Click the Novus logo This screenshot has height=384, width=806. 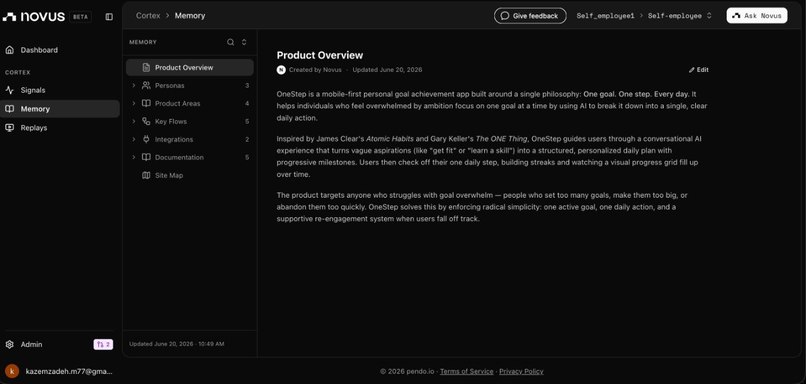(x=34, y=16)
